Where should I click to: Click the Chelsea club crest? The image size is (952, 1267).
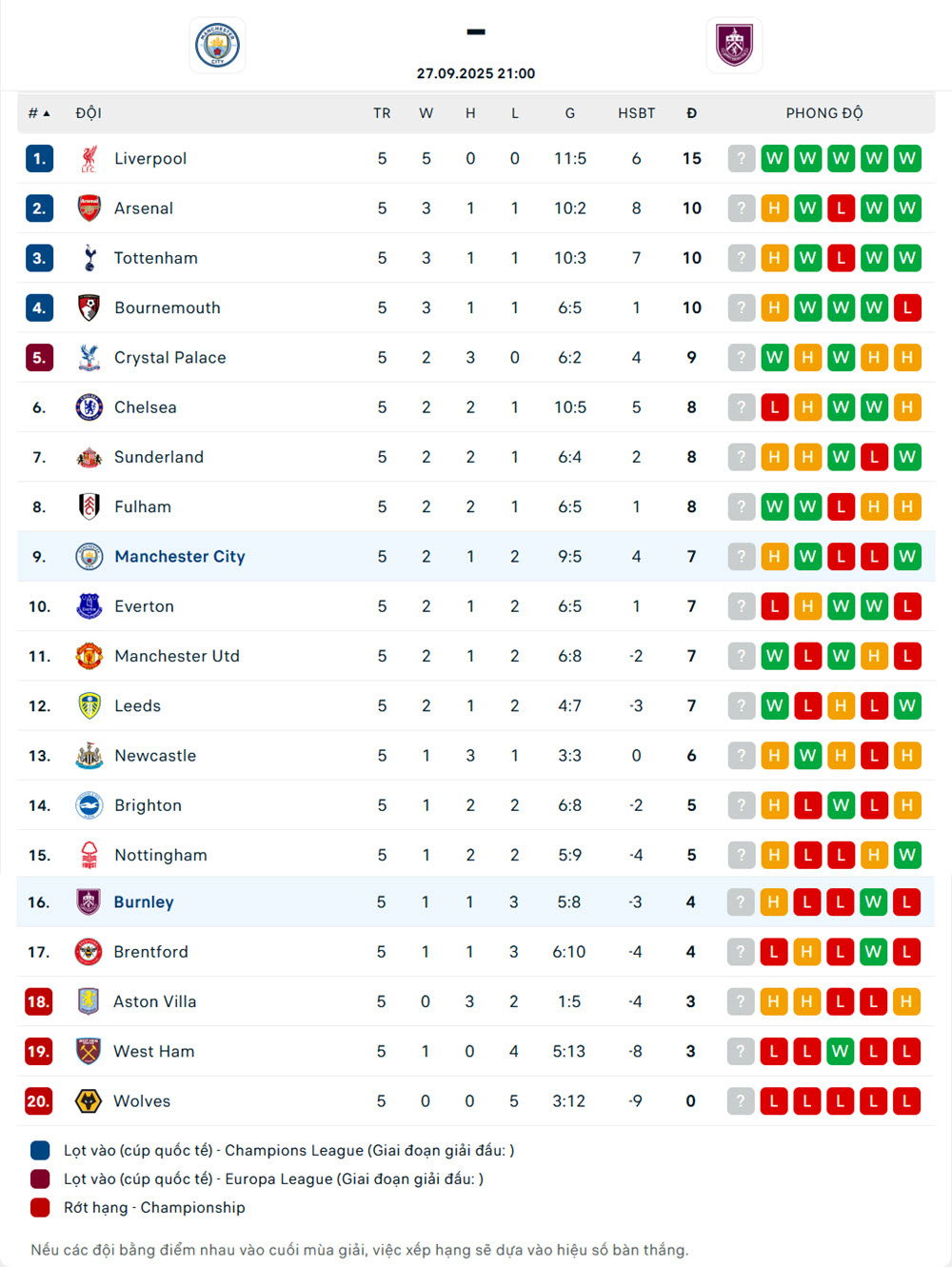[x=89, y=407]
